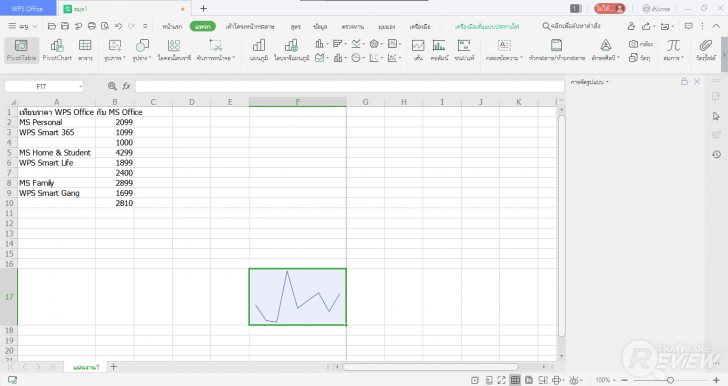Viewport: 728px width, 386px height.
Task: Enable page break preview in status bar
Action: click(x=543, y=380)
